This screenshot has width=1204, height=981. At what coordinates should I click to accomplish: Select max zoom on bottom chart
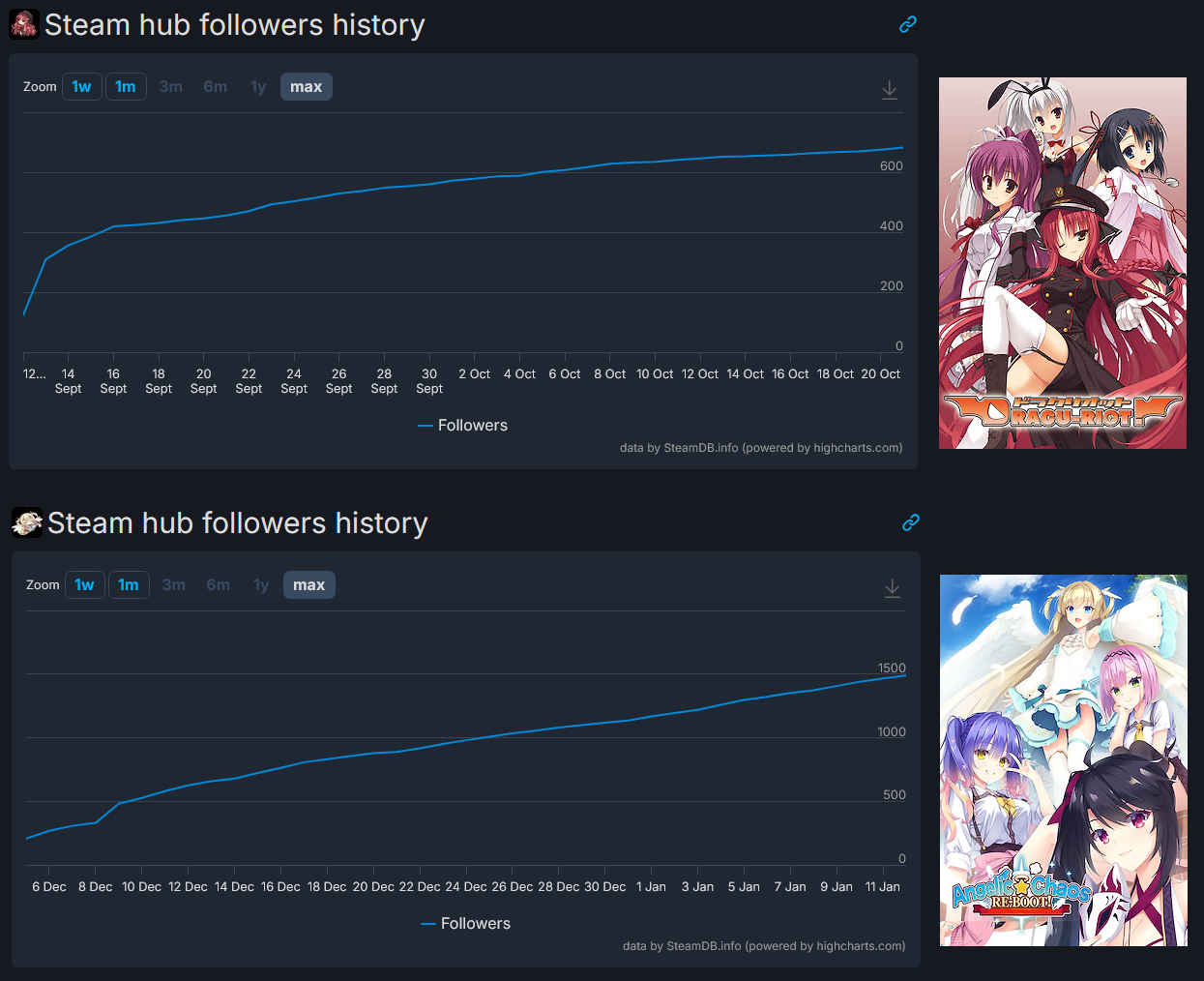[x=309, y=585]
